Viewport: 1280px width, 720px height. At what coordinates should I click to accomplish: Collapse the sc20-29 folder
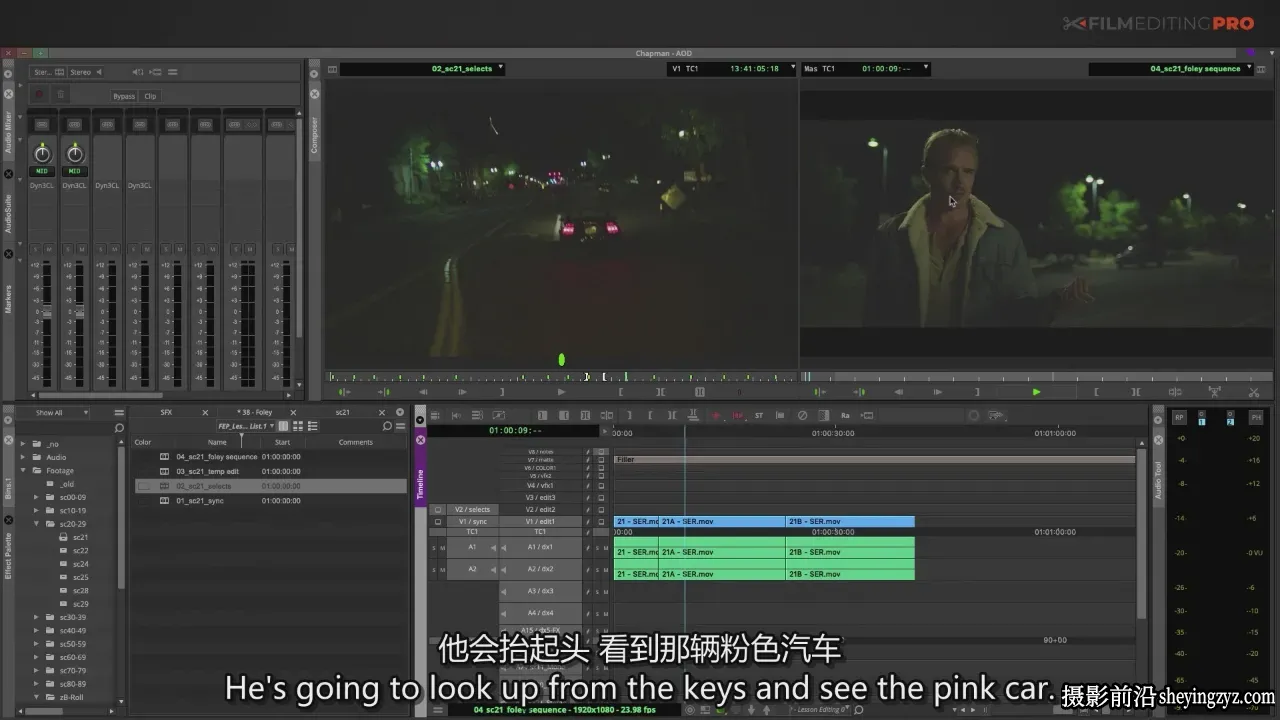37,524
